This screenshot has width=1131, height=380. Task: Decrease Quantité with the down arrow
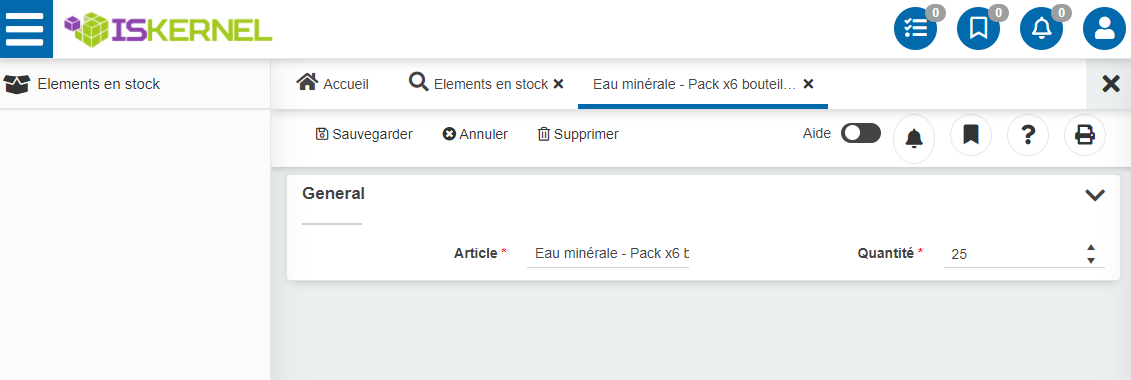click(1091, 260)
